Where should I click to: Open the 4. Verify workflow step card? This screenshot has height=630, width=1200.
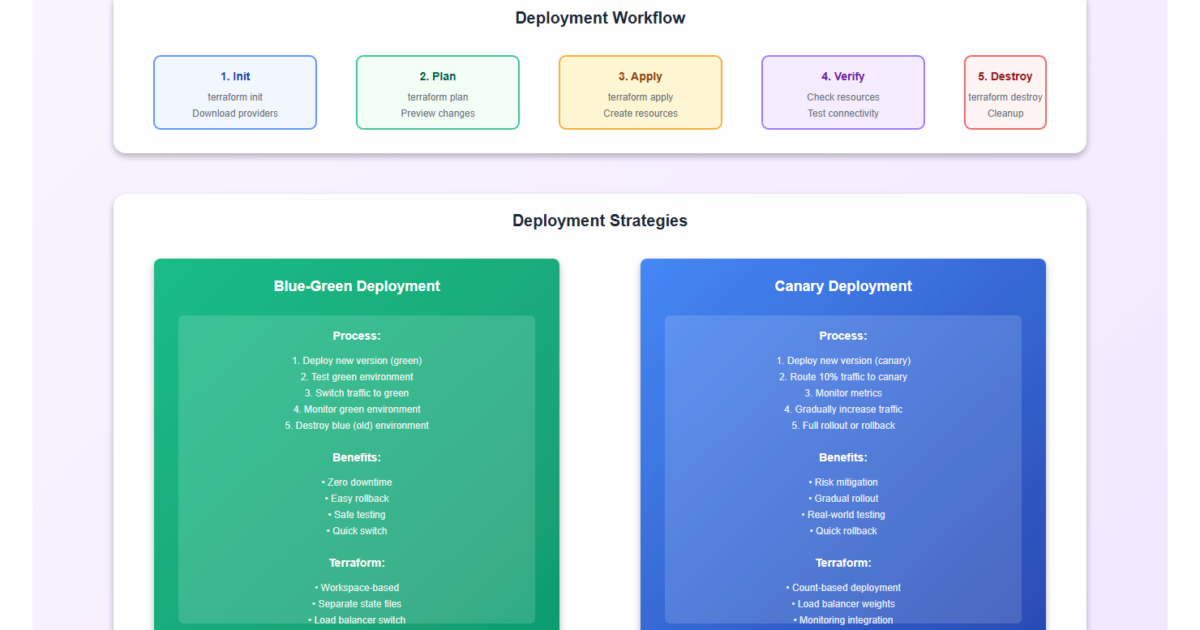[x=843, y=93]
